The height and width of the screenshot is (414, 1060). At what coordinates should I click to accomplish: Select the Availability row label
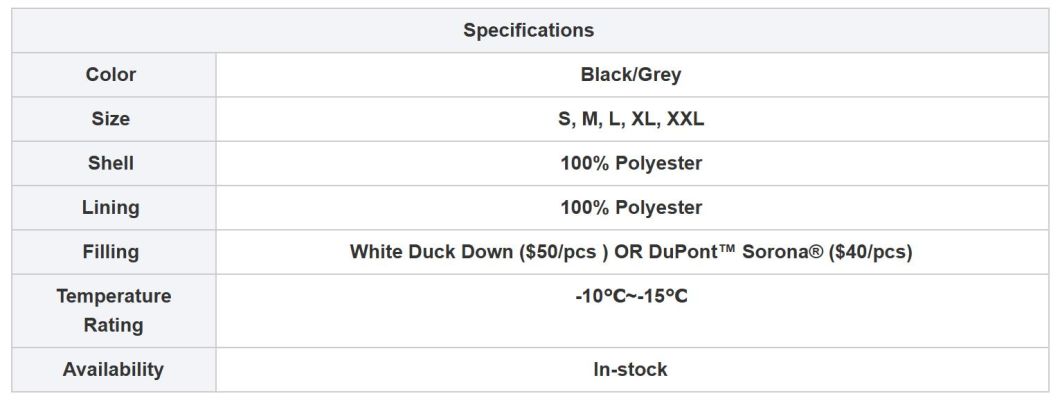coord(113,369)
